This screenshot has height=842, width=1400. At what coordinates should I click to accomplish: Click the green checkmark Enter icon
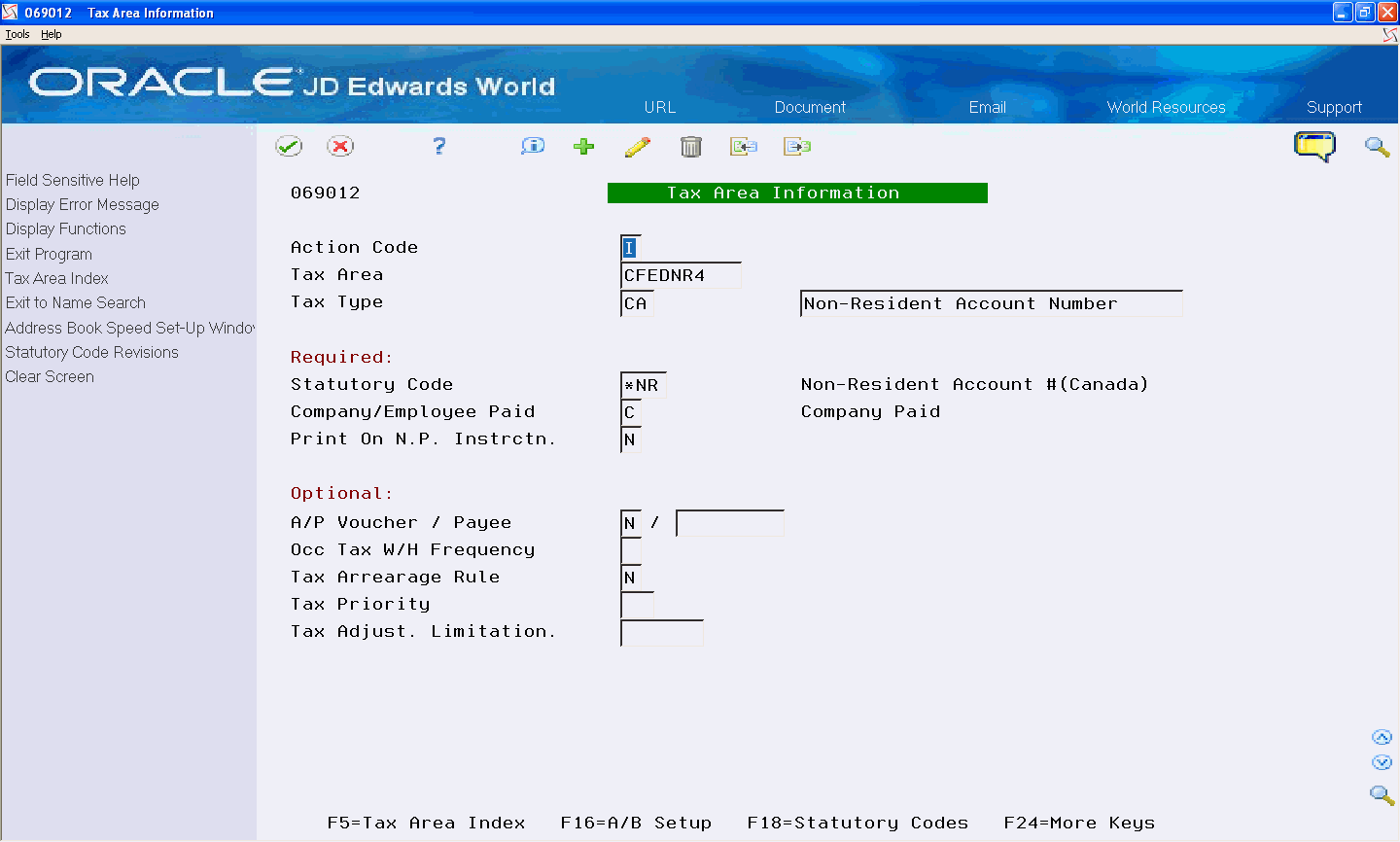pos(289,146)
